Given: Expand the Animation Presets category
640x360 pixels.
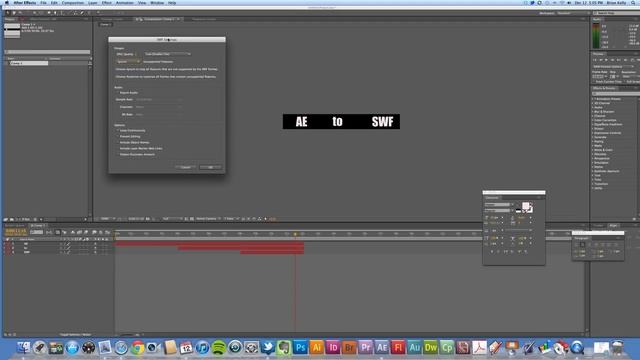Looking at the screenshot, I should (593, 99).
